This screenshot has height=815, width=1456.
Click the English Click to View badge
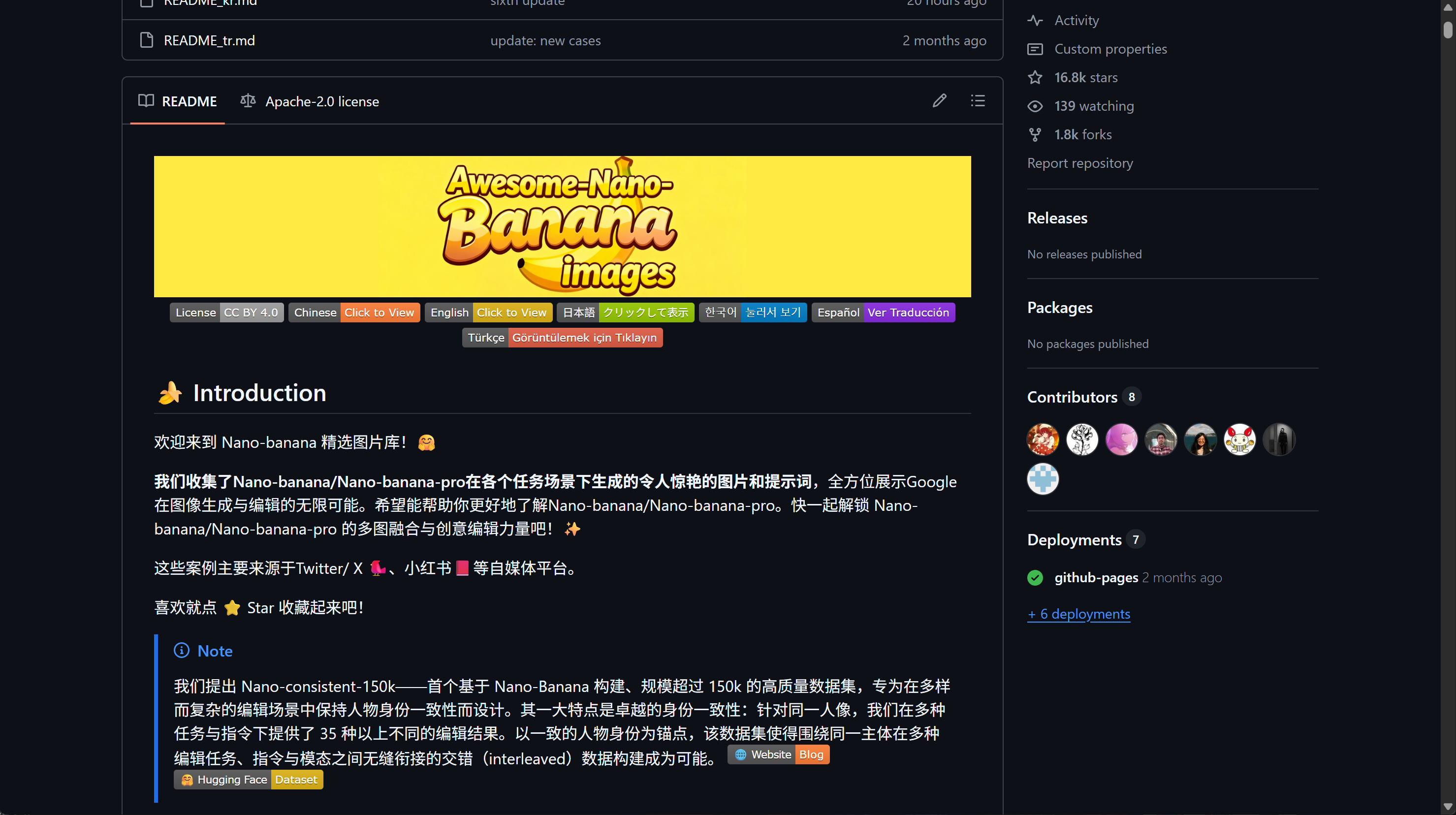488,313
